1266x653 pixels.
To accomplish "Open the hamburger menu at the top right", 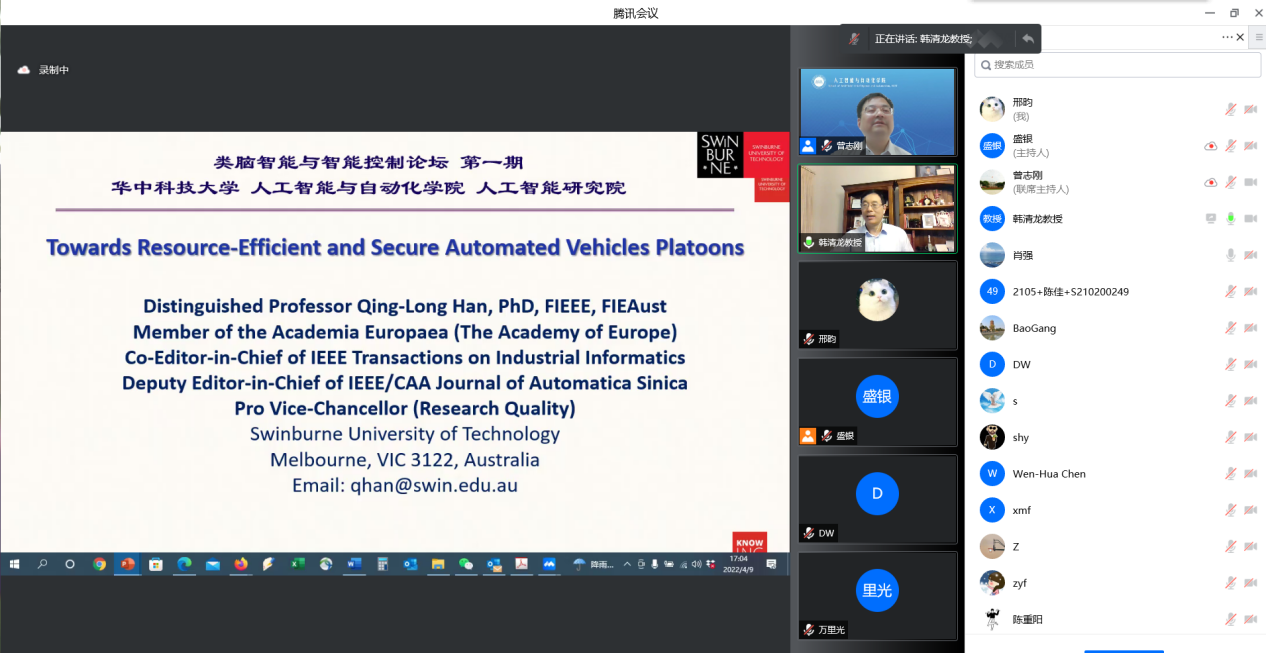I will 1259,37.
